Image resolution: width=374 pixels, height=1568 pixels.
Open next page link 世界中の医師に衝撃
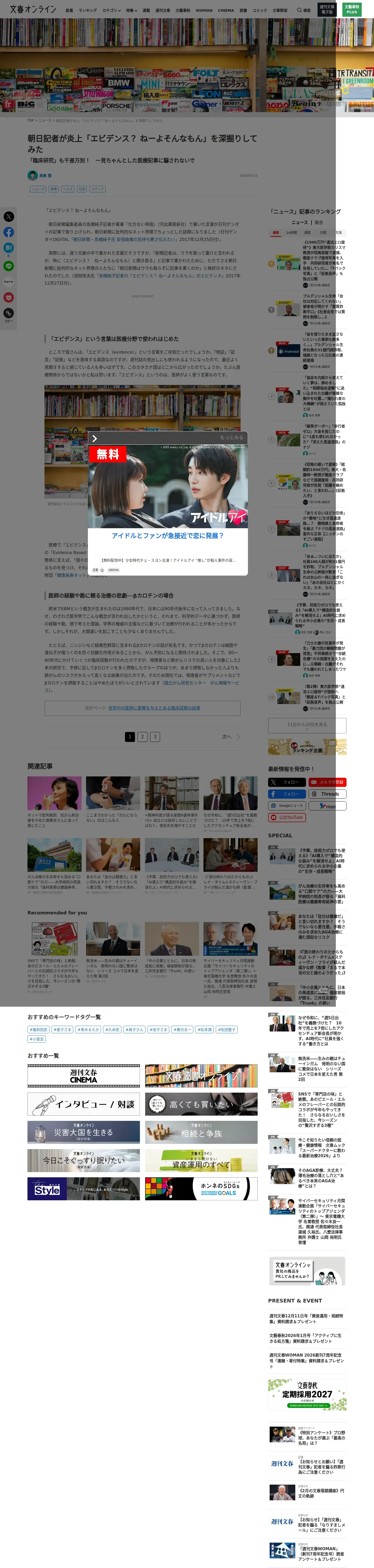point(154,708)
